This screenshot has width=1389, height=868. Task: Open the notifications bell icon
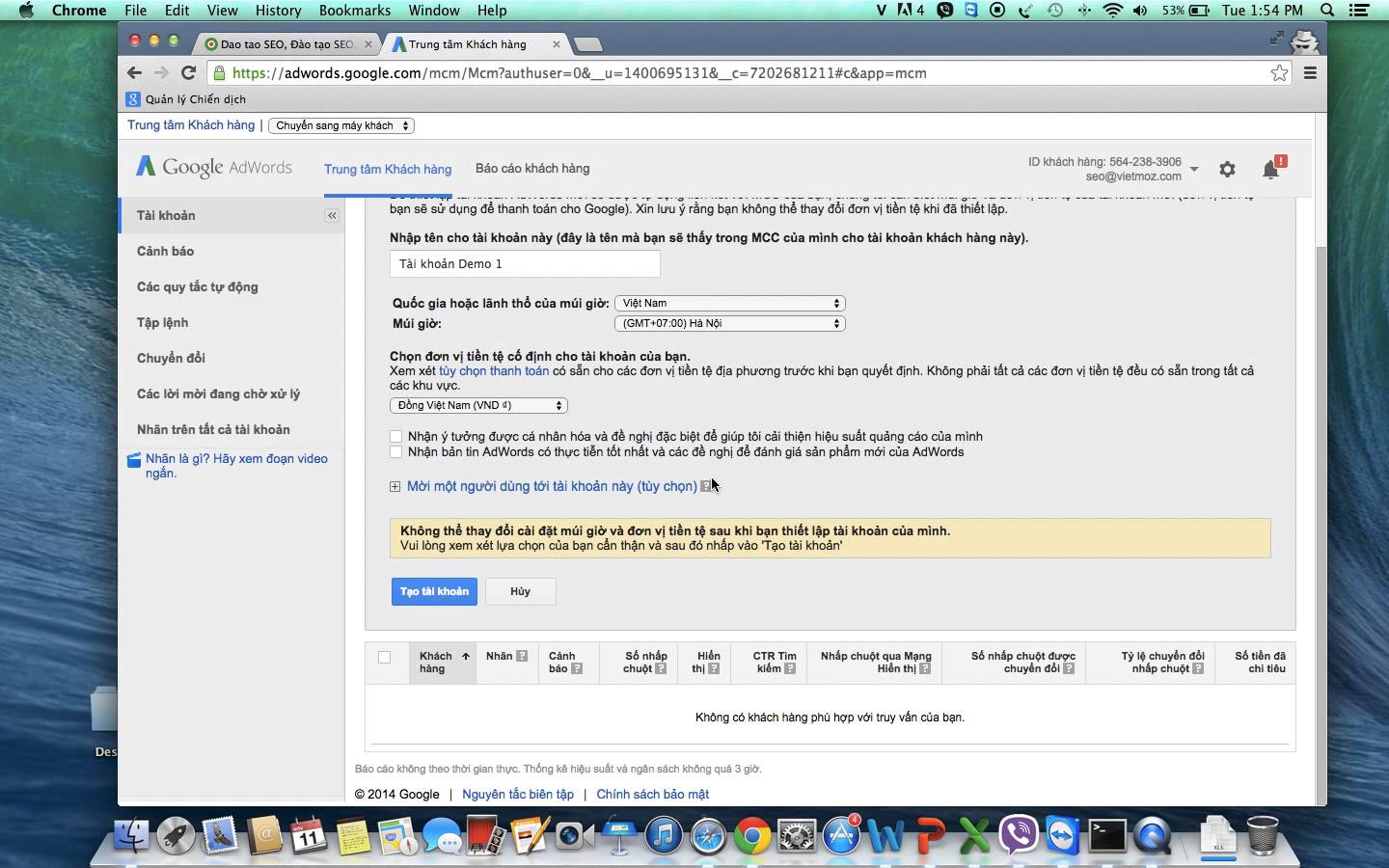point(1271,170)
